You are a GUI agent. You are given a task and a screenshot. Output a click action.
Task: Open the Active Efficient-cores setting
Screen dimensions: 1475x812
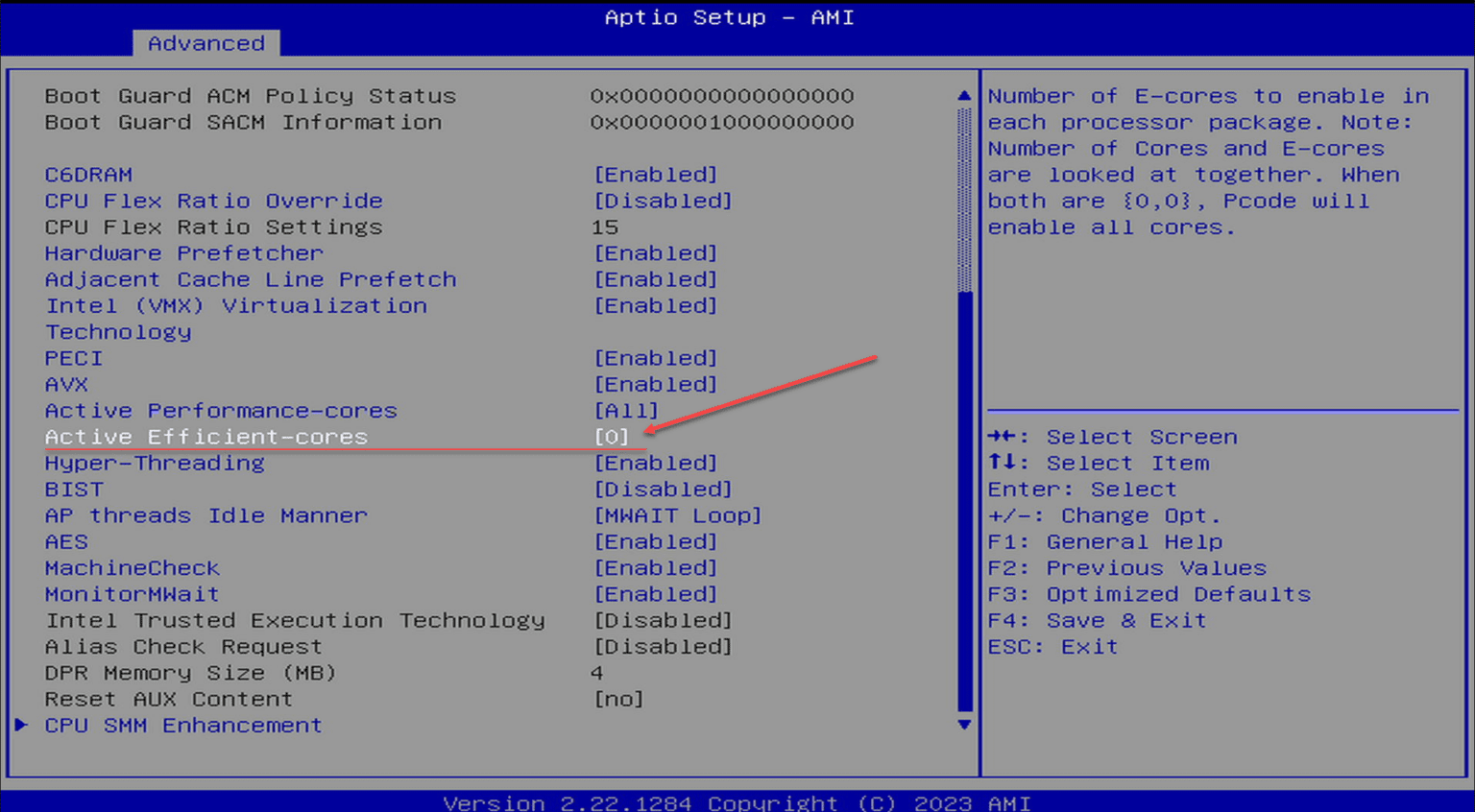[x=206, y=437]
